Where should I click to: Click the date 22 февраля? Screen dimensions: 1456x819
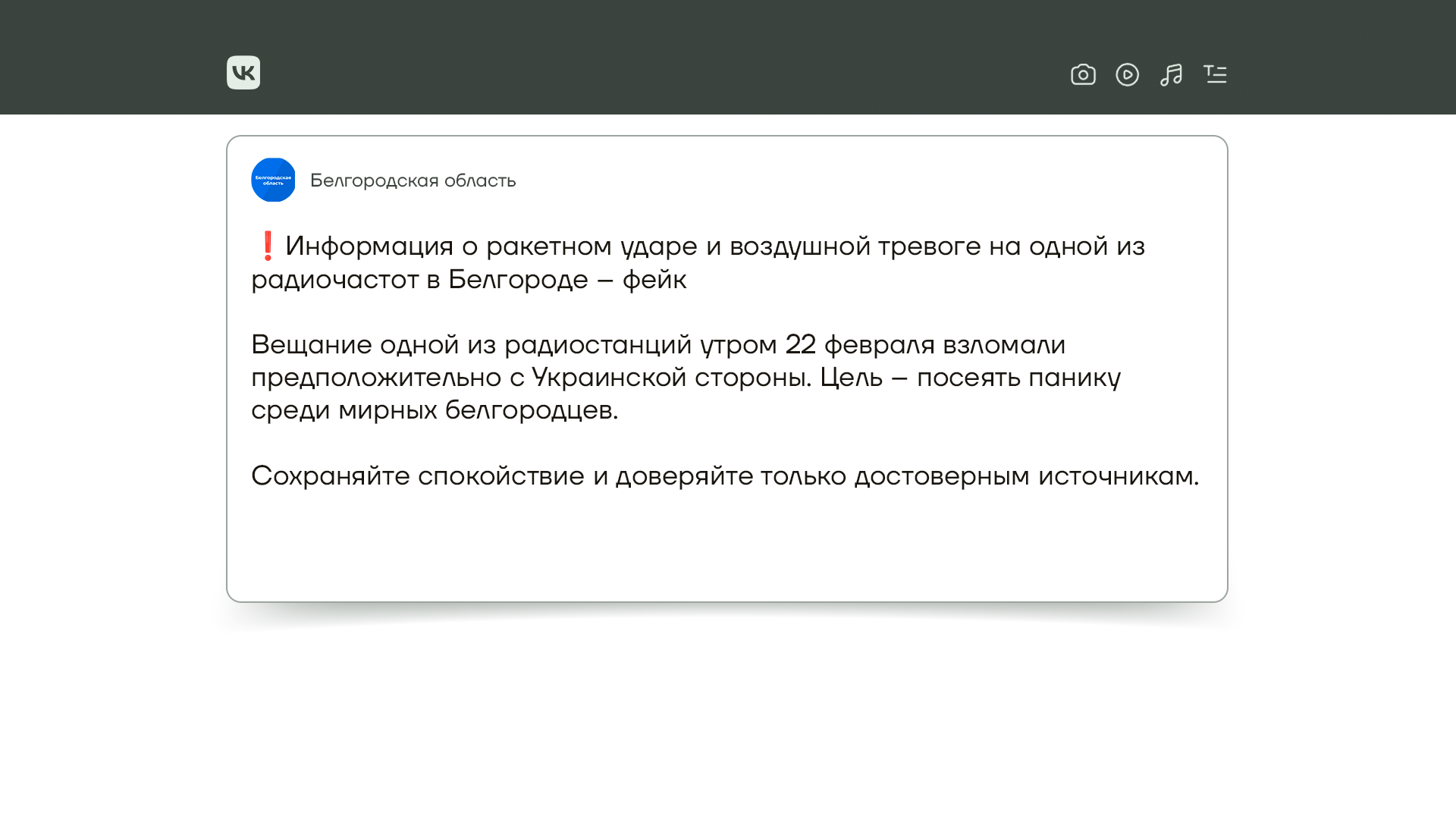coord(859,345)
